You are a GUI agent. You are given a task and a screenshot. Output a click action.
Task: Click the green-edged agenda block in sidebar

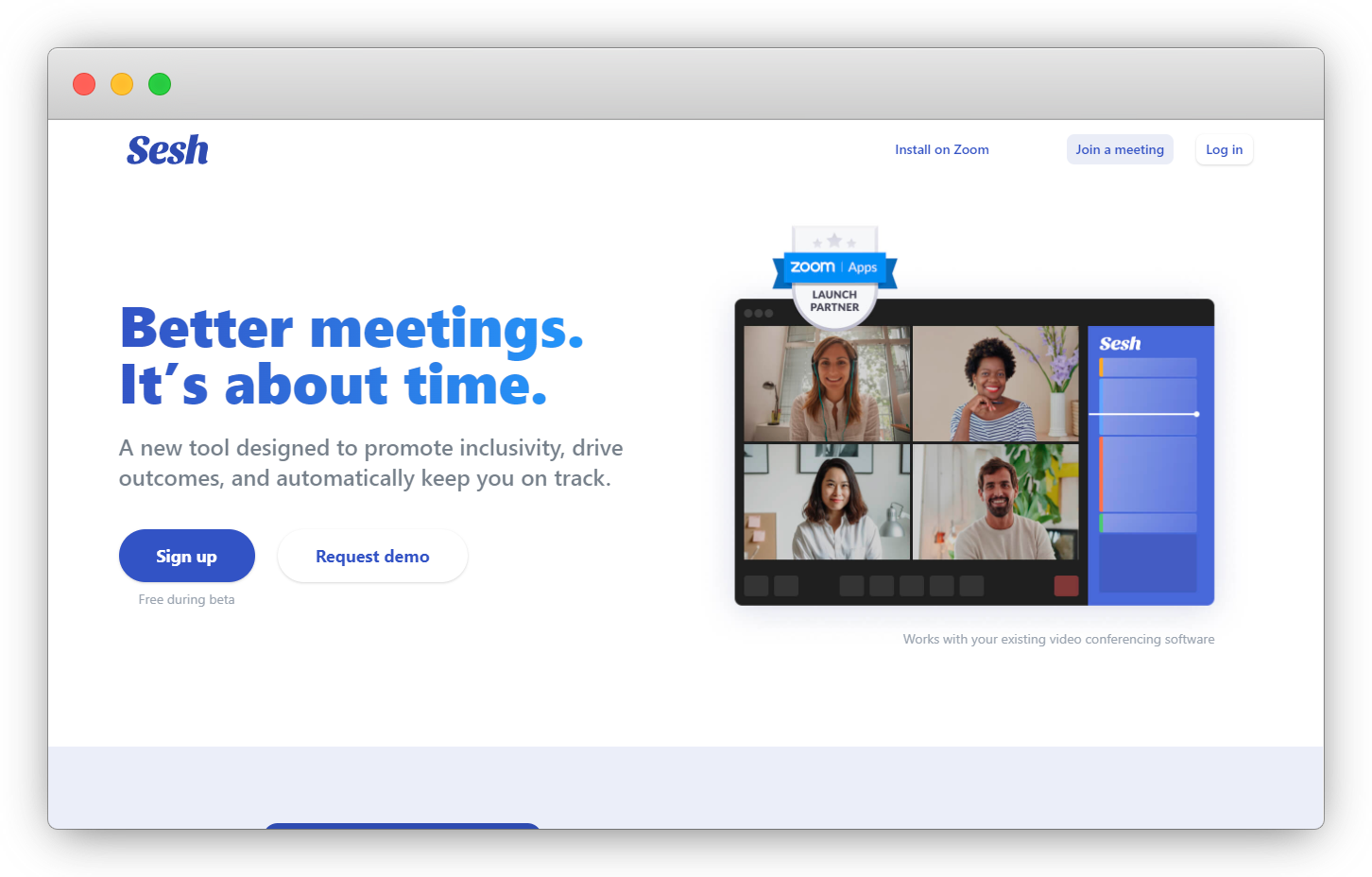click(x=1148, y=524)
